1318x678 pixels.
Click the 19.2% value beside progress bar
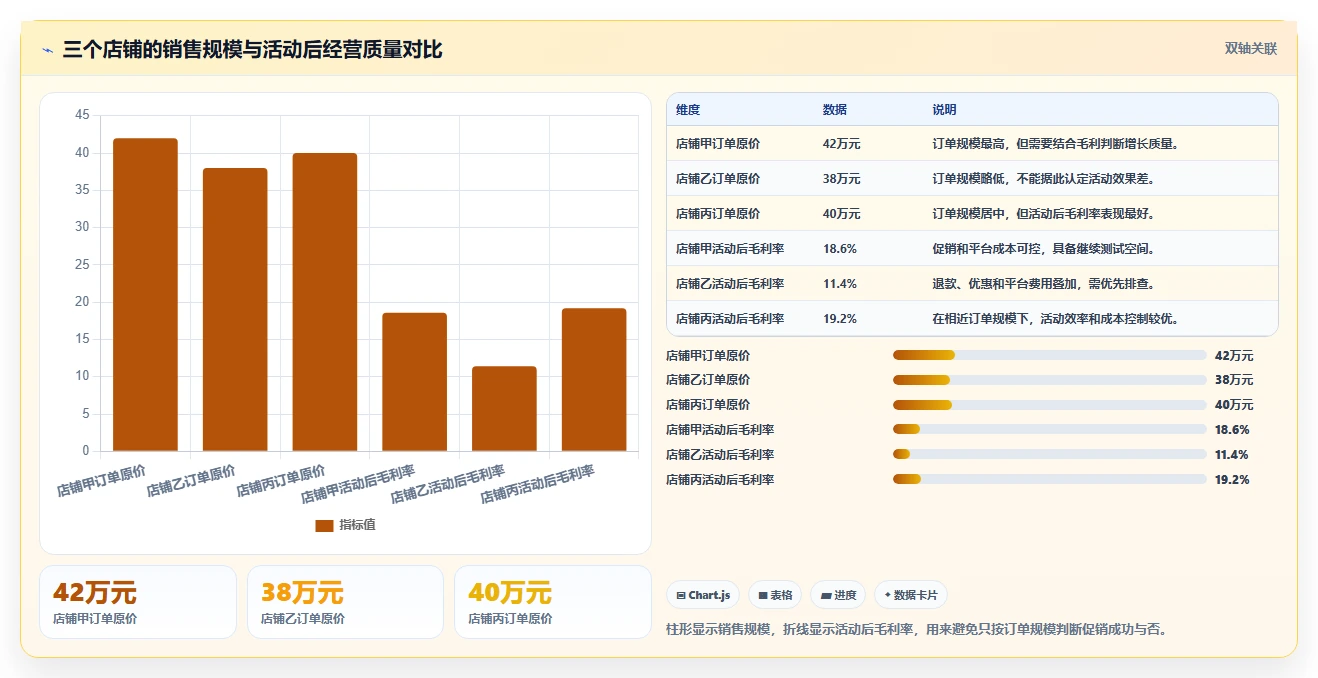[1232, 480]
